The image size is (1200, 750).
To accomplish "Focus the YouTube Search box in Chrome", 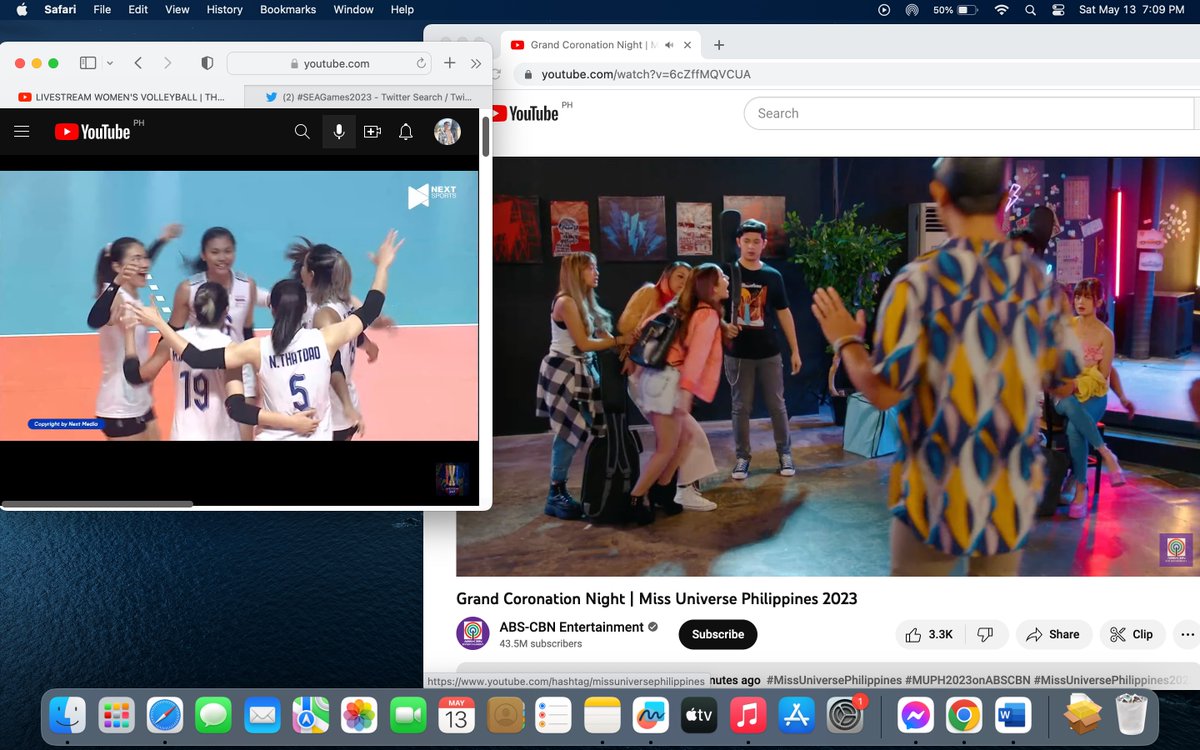I will [x=970, y=113].
